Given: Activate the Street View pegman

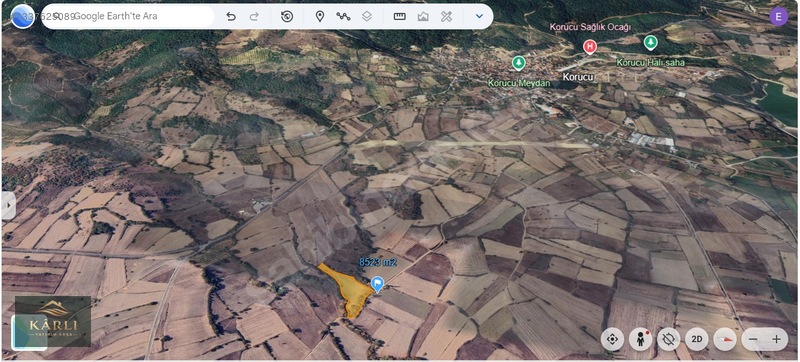Looking at the screenshot, I should [x=640, y=339].
